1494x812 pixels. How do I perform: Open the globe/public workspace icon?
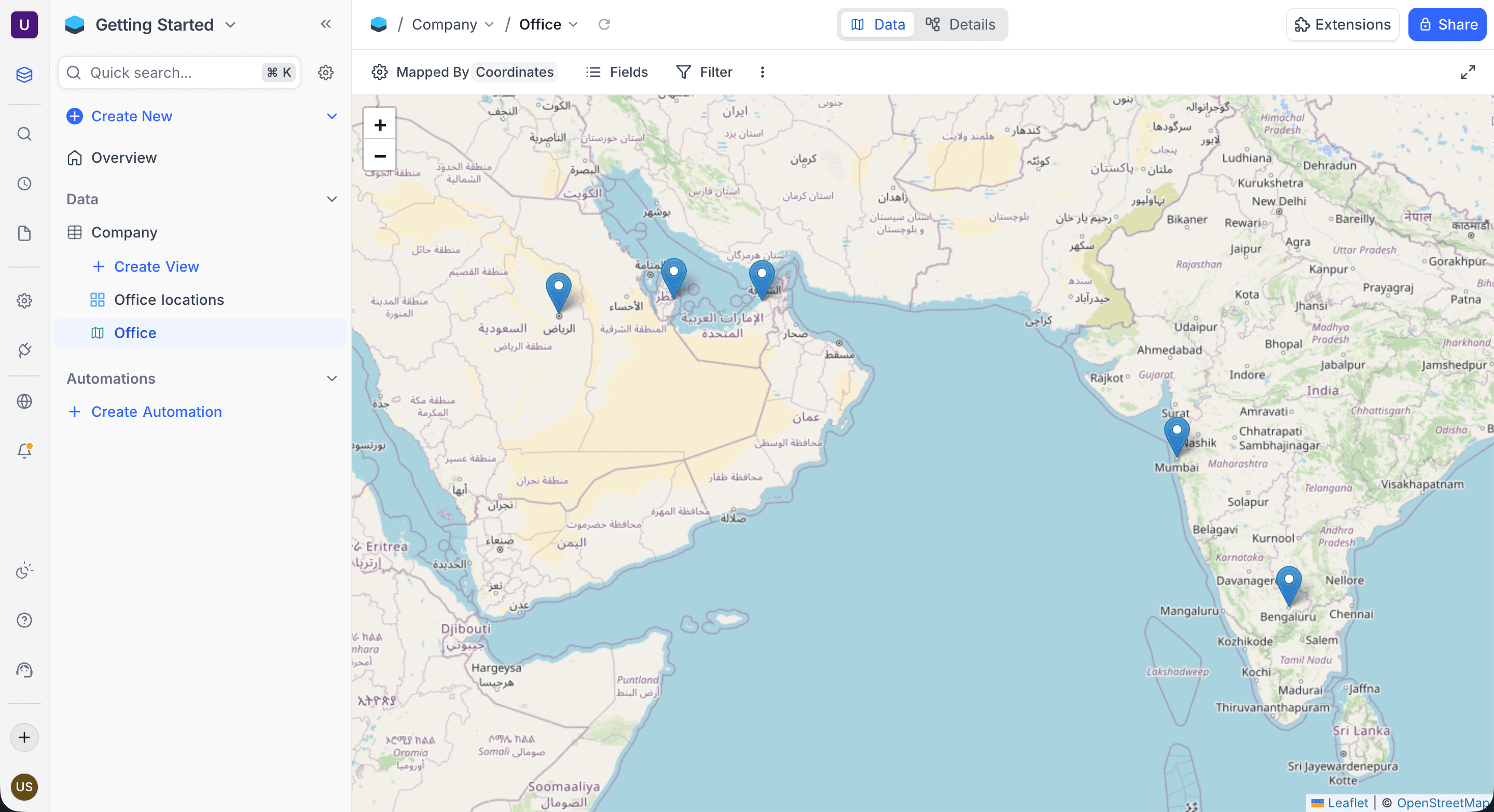(x=24, y=402)
